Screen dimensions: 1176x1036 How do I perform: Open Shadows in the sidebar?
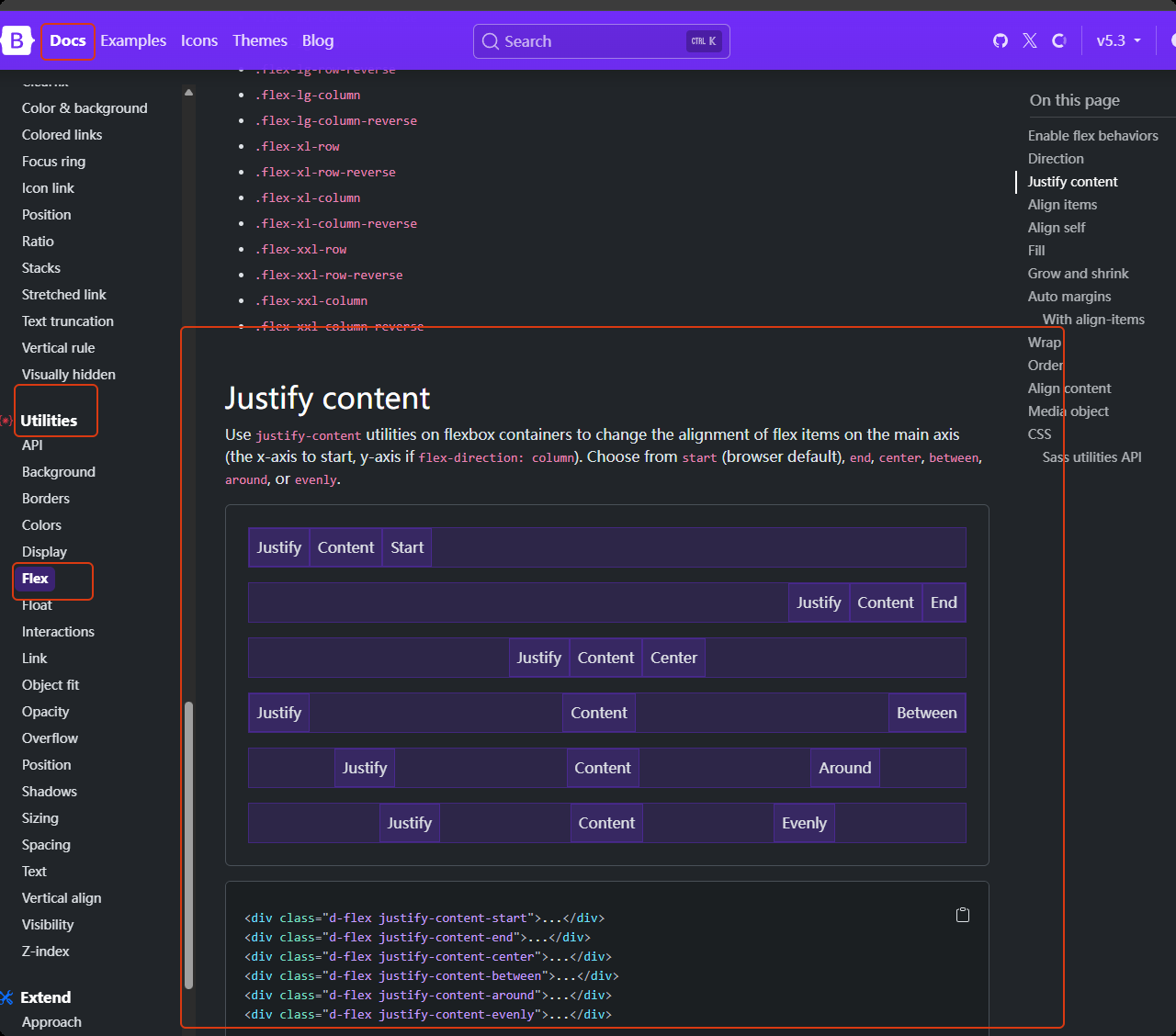[50, 792]
